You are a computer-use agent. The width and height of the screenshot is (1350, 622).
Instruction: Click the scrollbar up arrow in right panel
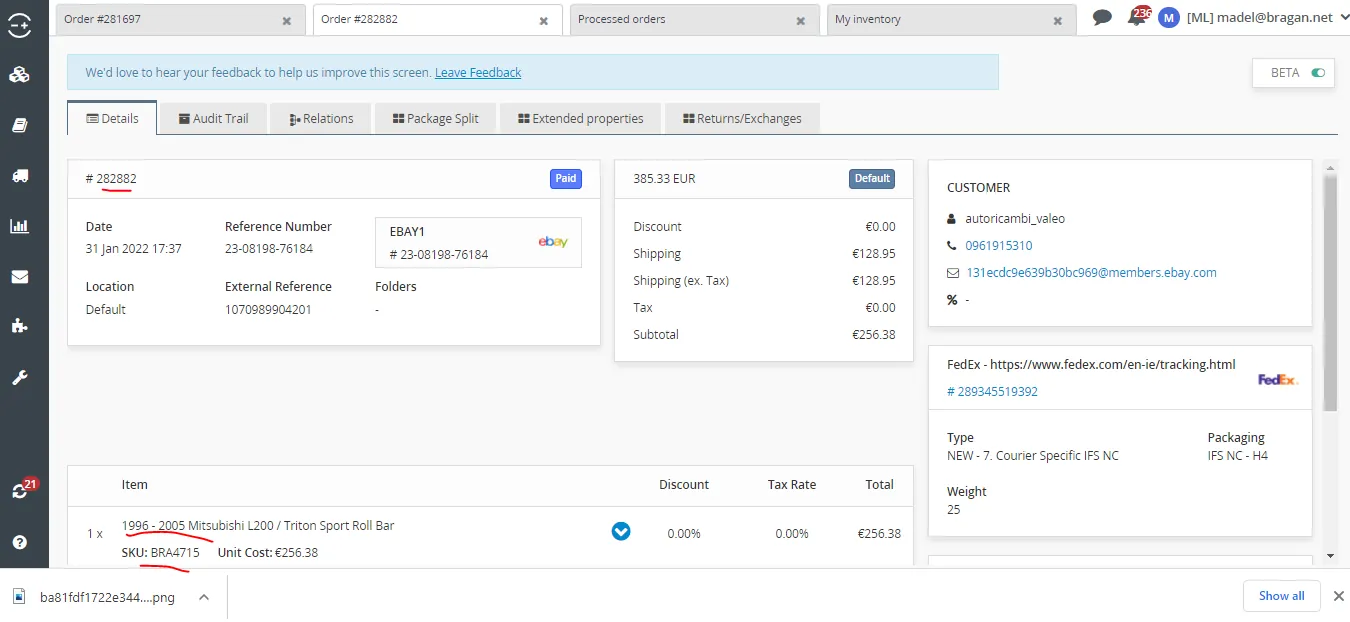tap(1329, 167)
